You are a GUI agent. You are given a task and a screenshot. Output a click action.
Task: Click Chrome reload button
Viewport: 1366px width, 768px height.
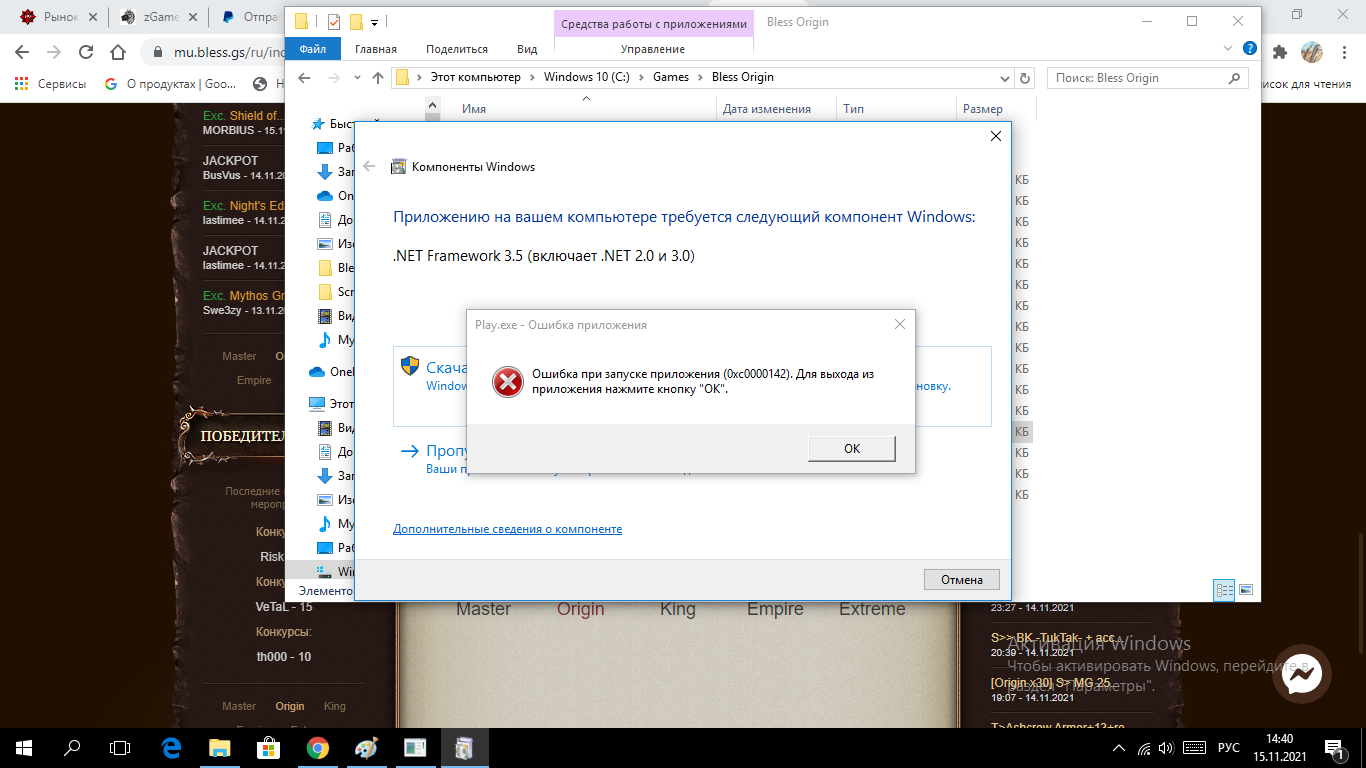(x=86, y=52)
